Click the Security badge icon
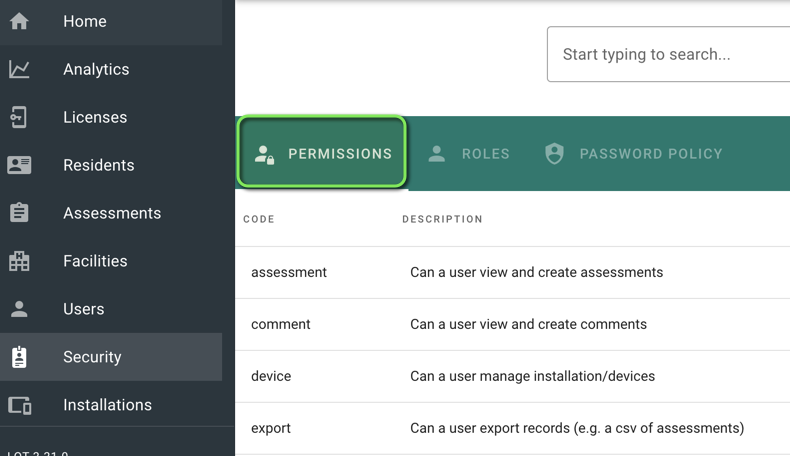 coord(19,357)
